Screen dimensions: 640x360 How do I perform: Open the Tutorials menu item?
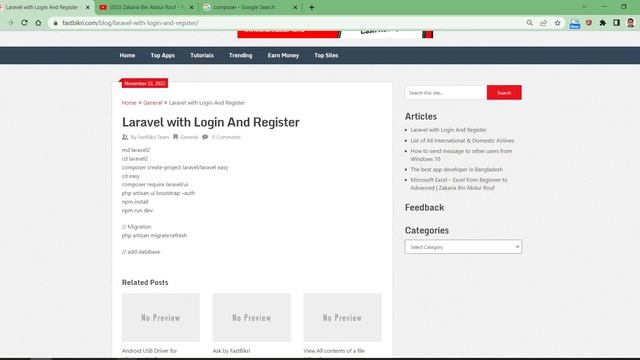[x=202, y=55]
